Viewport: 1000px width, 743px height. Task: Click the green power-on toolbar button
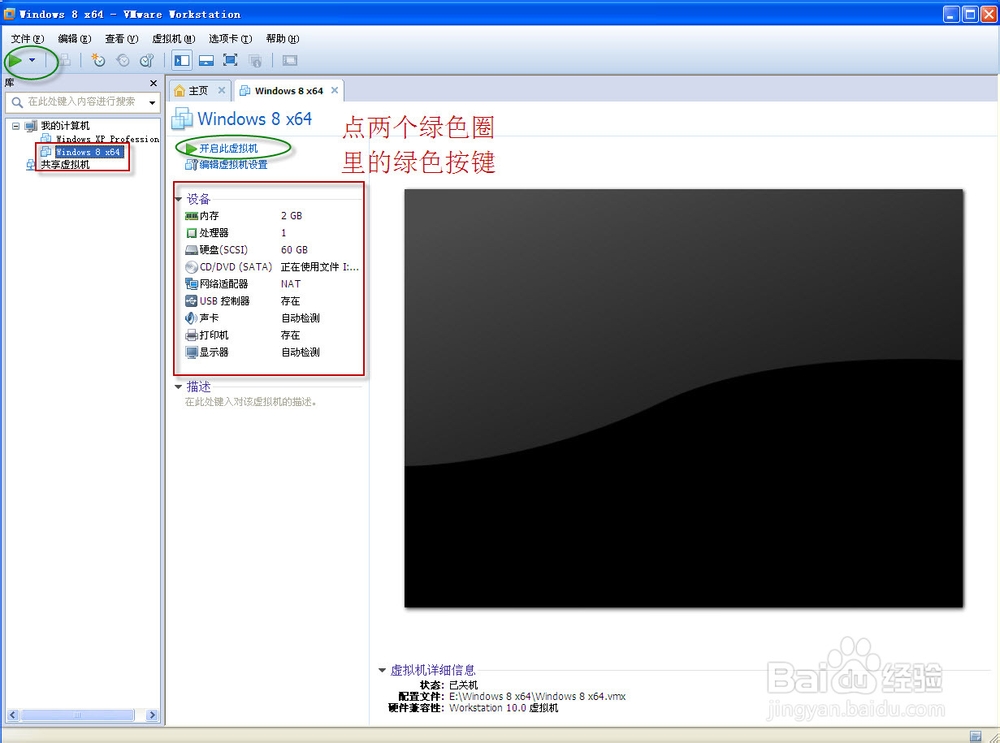coord(15,61)
